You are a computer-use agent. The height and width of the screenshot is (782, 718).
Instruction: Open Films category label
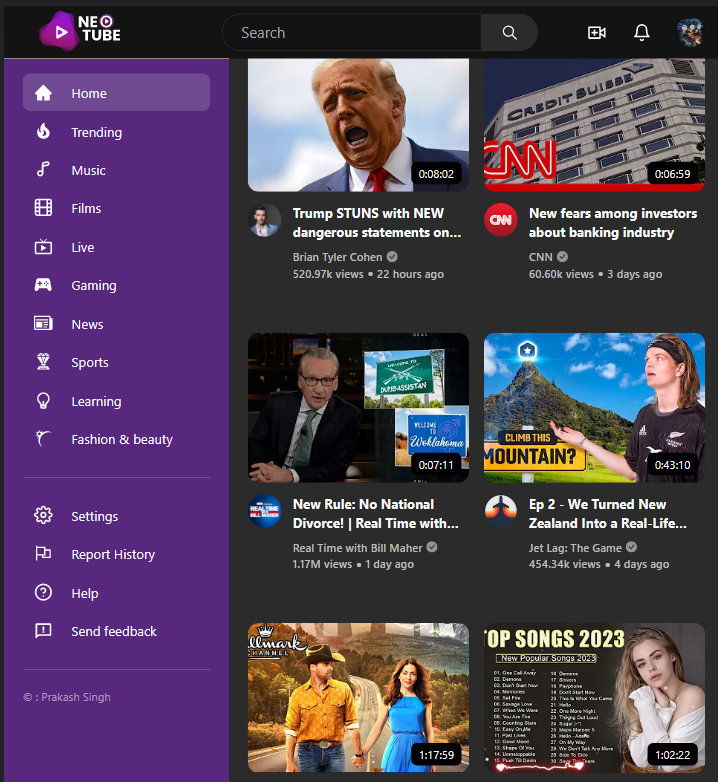86,208
